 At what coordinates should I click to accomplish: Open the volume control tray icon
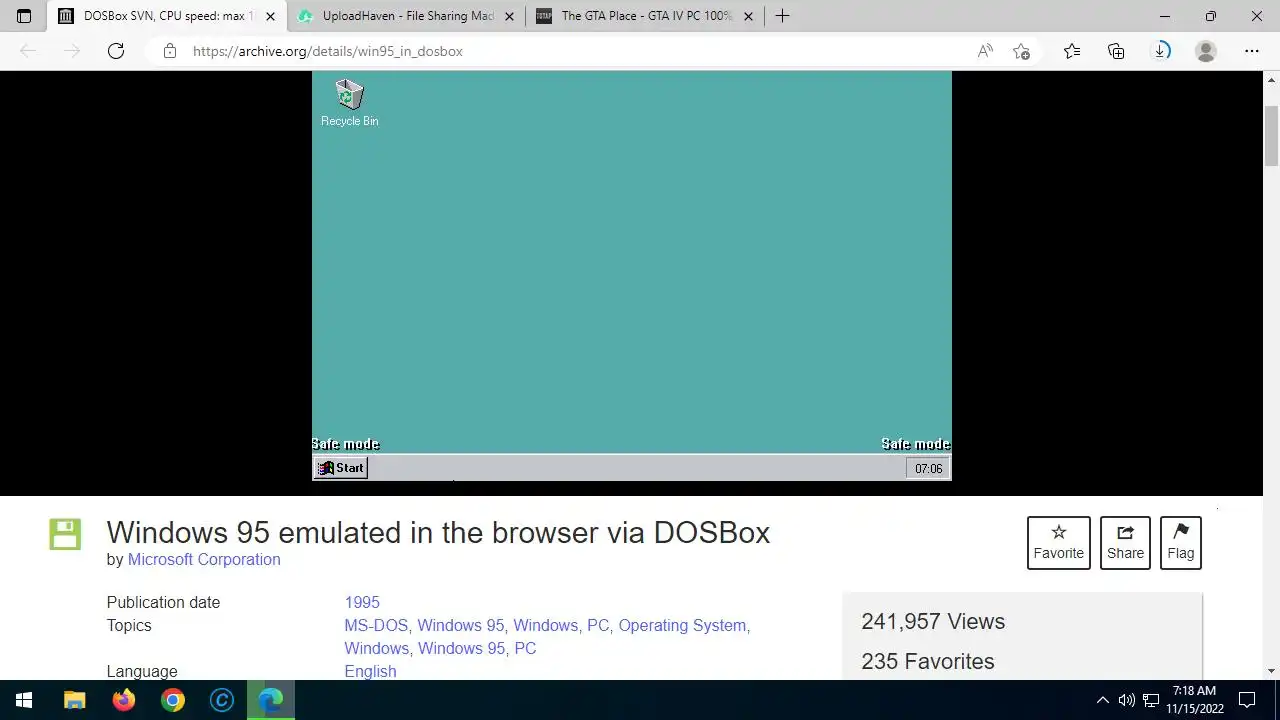click(x=1126, y=700)
